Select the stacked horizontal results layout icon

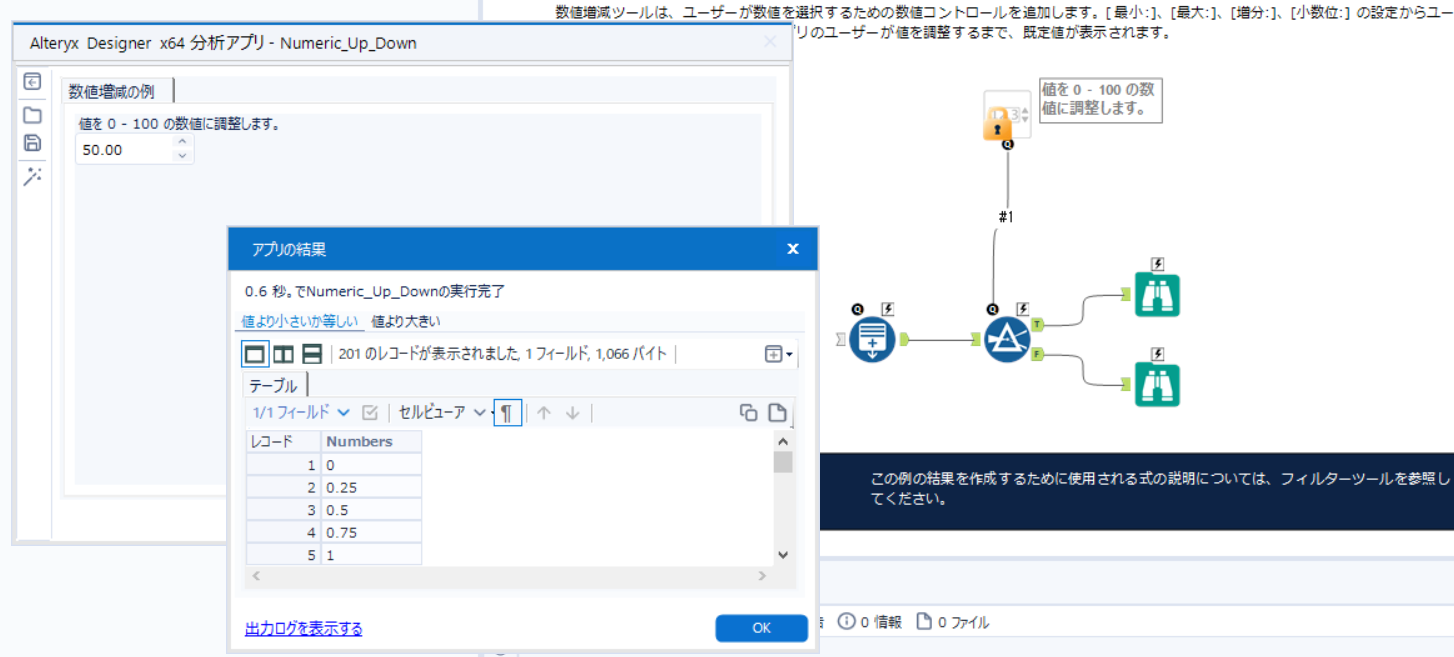pyautogui.click(x=312, y=354)
